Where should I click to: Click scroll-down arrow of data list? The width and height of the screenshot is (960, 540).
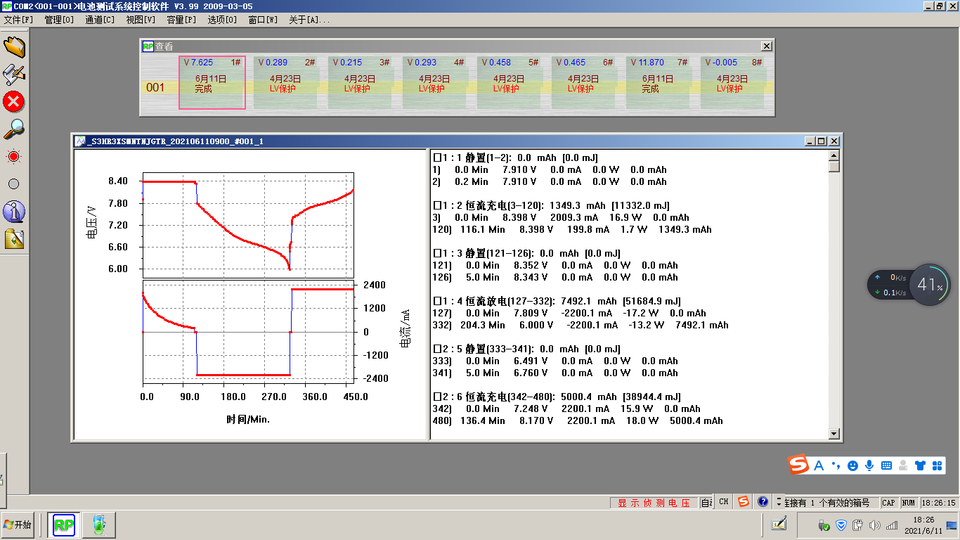tap(834, 434)
